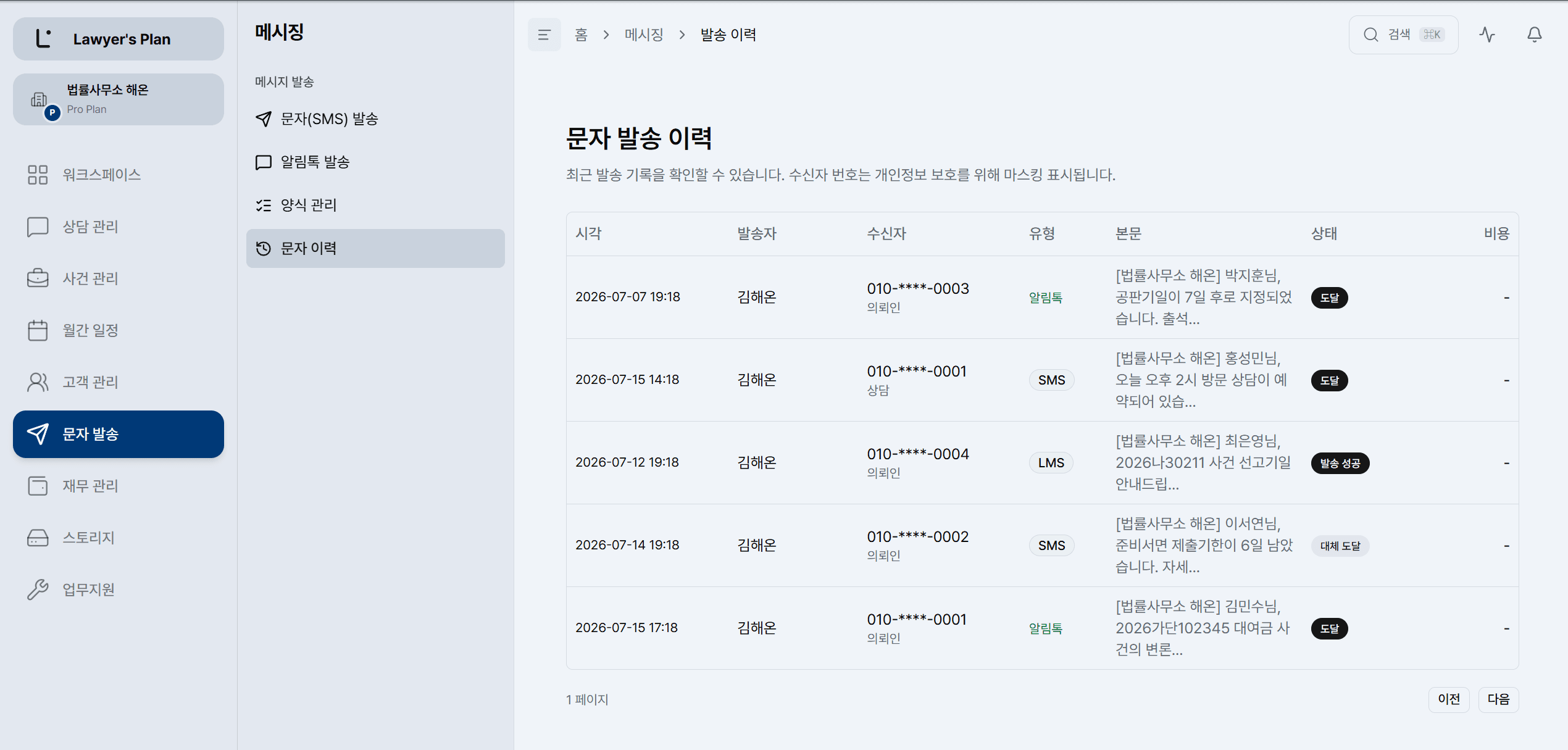Focus the 검색 search field

point(1403,35)
